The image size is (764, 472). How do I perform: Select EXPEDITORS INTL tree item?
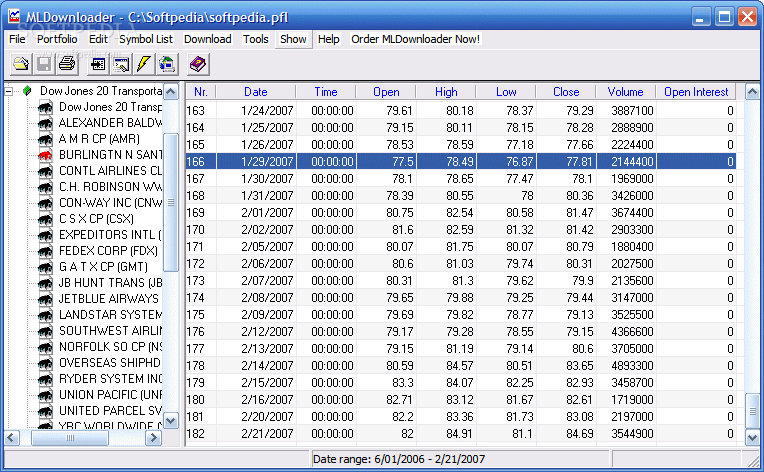(110, 235)
